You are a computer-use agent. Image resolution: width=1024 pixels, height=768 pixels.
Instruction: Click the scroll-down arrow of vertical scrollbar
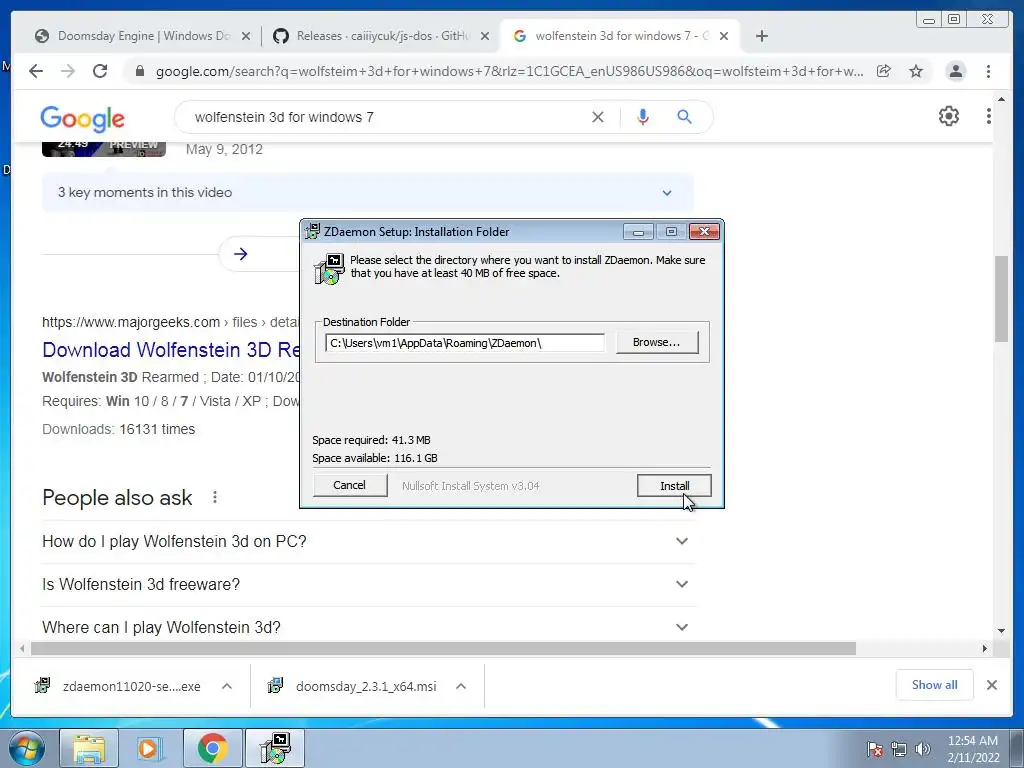pyautogui.click(x=1001, y=631)
